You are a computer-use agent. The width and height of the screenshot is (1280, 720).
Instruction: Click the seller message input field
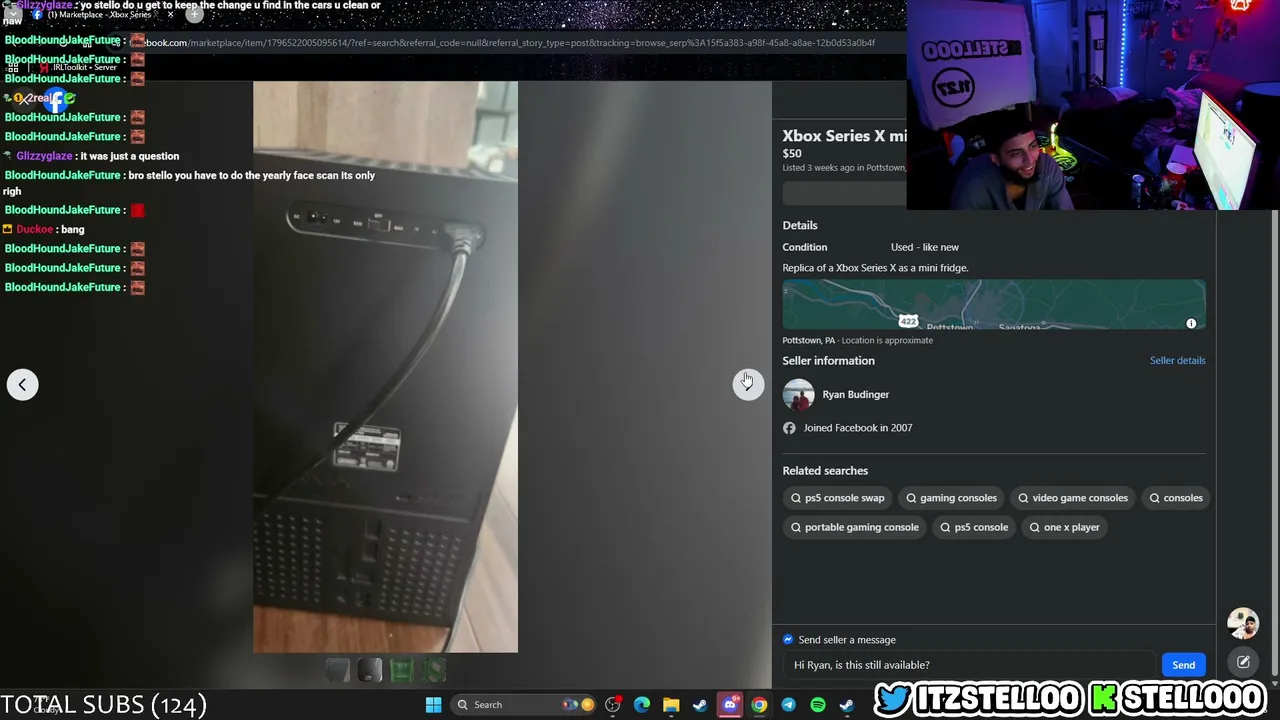970,665
